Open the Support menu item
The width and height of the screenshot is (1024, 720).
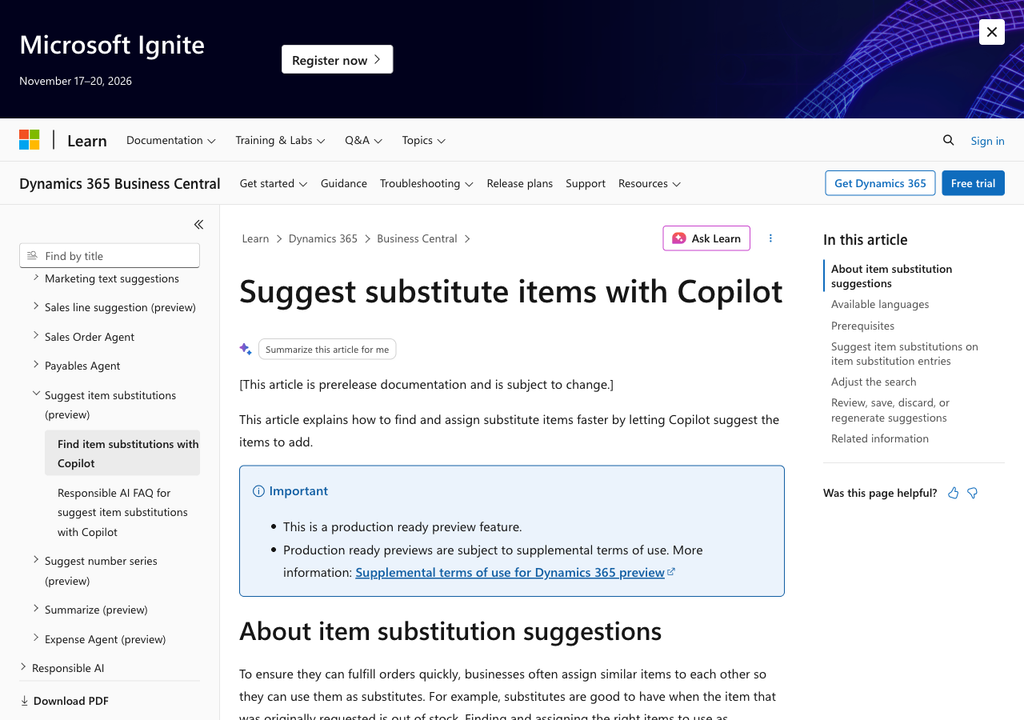point(585,184)
